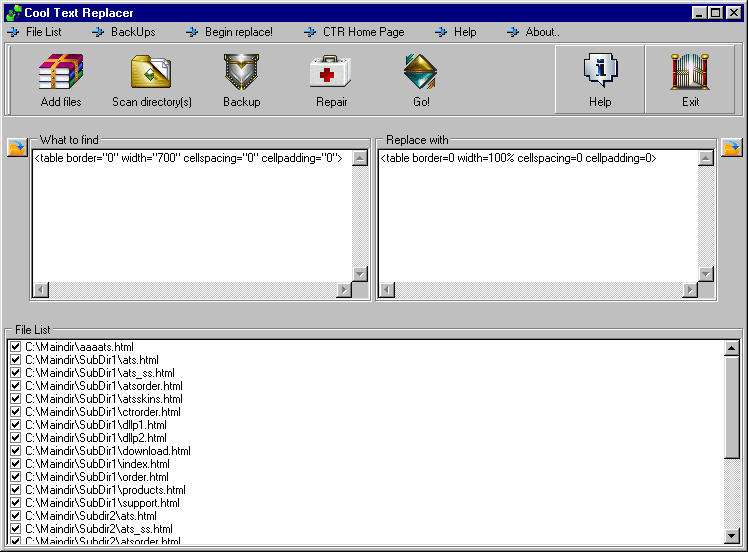Toggle checkbox for SubDir1\atsskins.html

coord(15,399)
